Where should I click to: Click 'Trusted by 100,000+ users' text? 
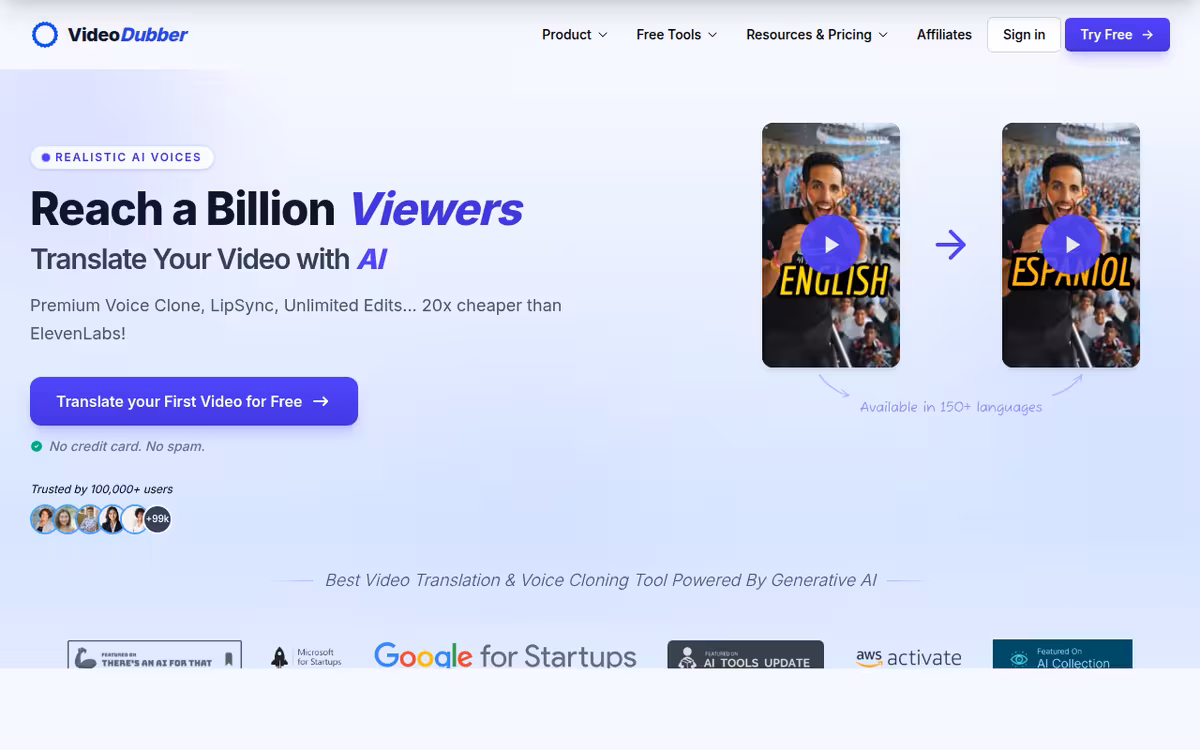(x=102, y=489)
